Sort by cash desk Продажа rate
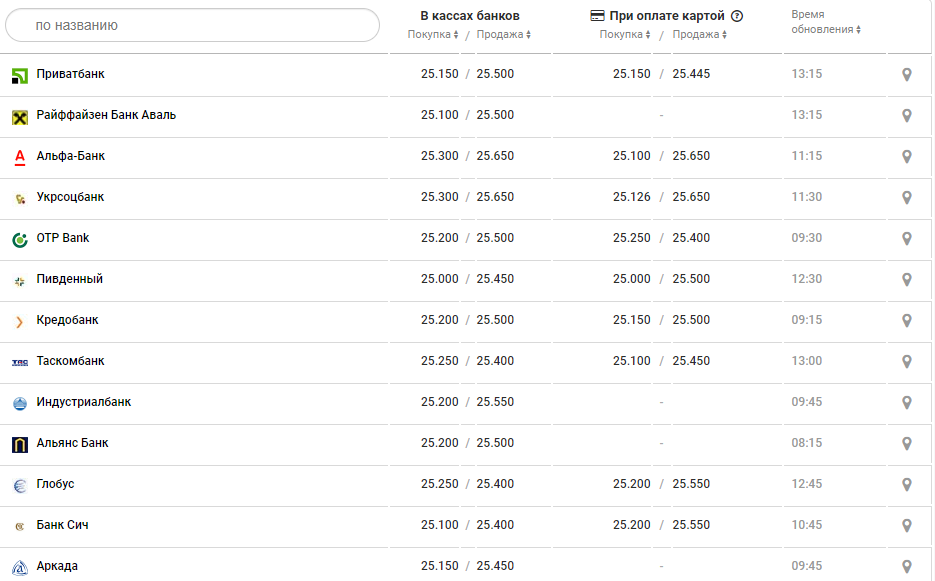Image resolution: width=935 pixels, height=581 pixels. (504, 35)
